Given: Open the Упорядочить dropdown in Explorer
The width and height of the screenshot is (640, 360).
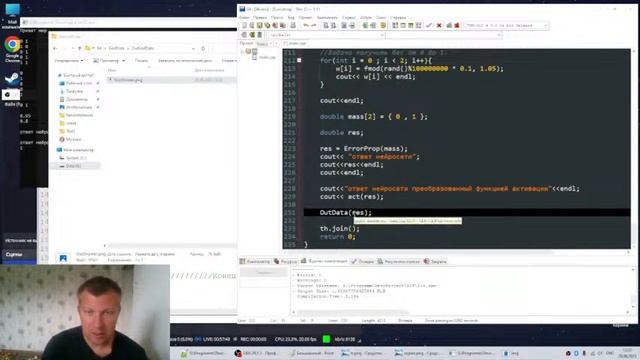Looking at the screenshot, I should pyautogui.click(x=69, y=60).
